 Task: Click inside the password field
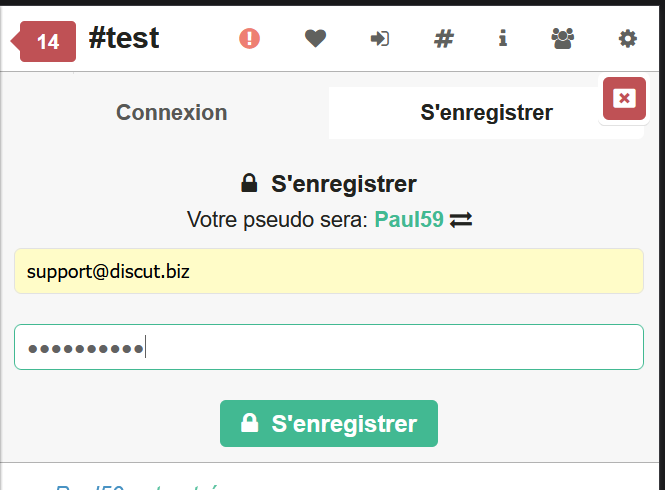coord(328,347)
